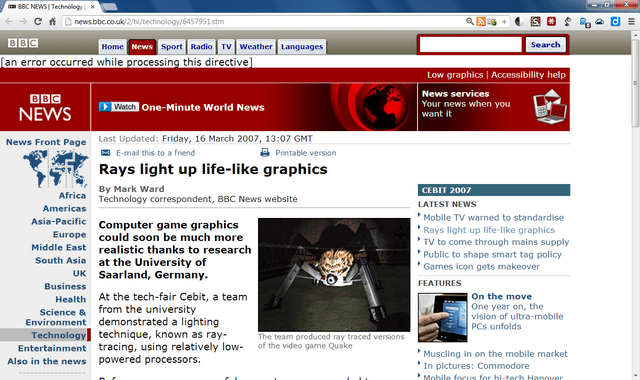Click the BBC search text field
The width and height of the screenshot is (640, 380).
[471, 44]
